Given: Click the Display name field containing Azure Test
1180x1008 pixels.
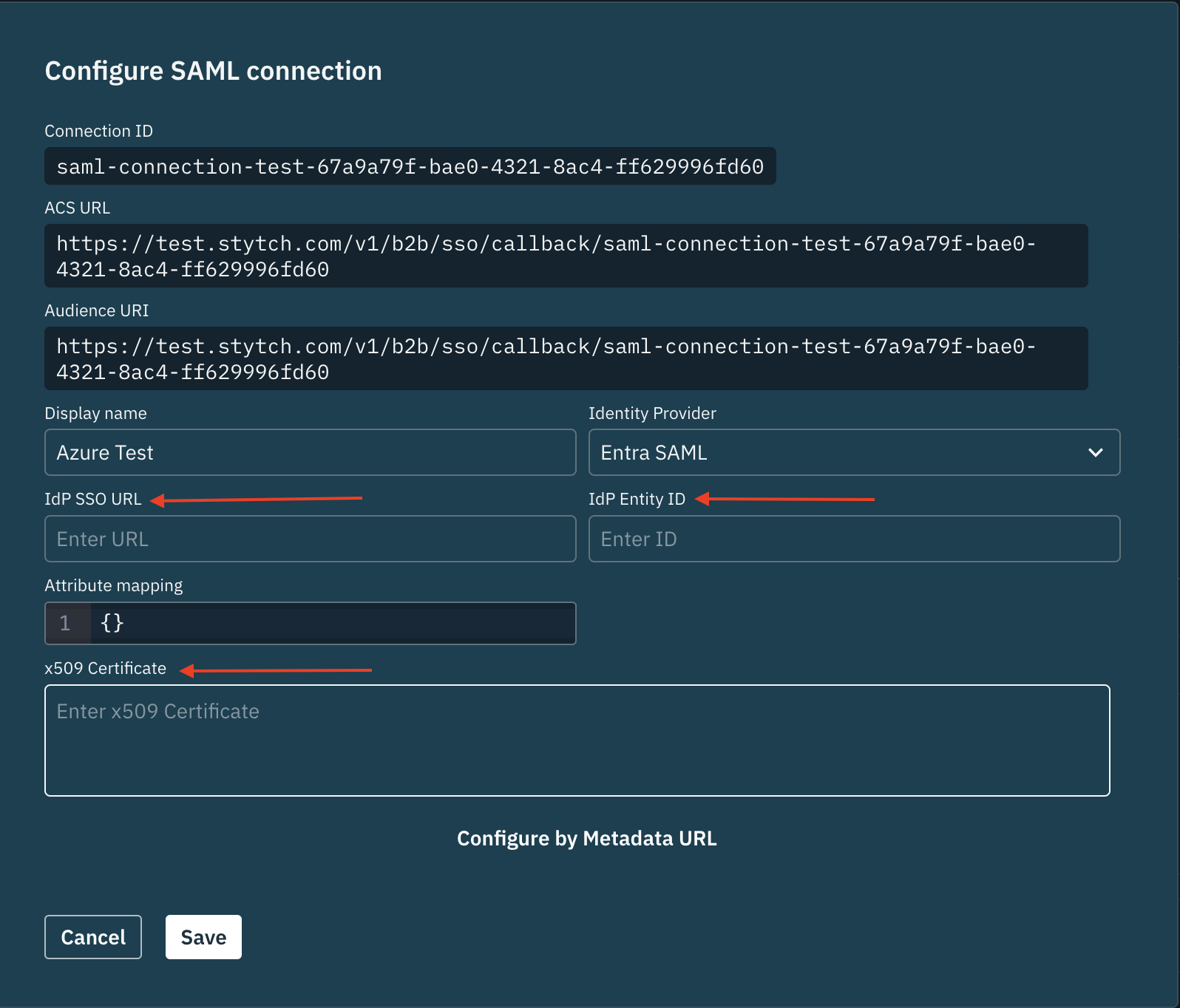Looking at the screenshot, I should [x=310, y=452].
